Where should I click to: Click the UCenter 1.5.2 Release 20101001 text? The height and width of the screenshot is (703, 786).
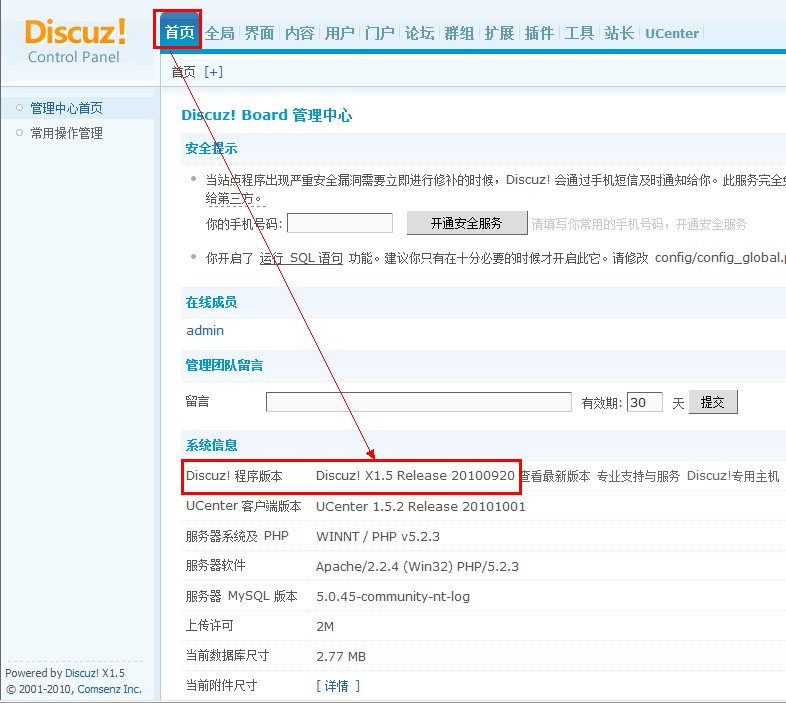[421, 506]
